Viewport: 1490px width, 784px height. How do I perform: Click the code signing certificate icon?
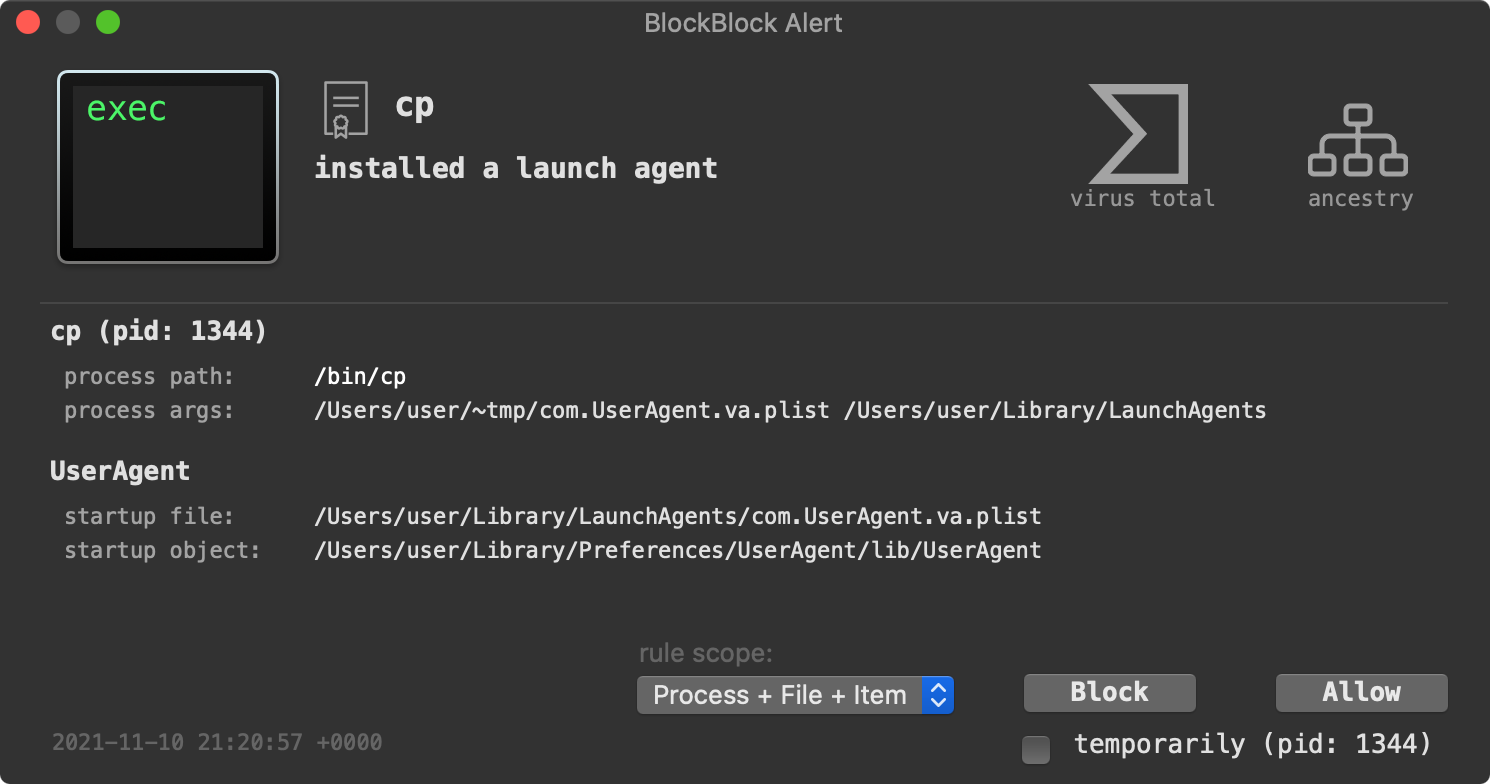click(345, 109)
